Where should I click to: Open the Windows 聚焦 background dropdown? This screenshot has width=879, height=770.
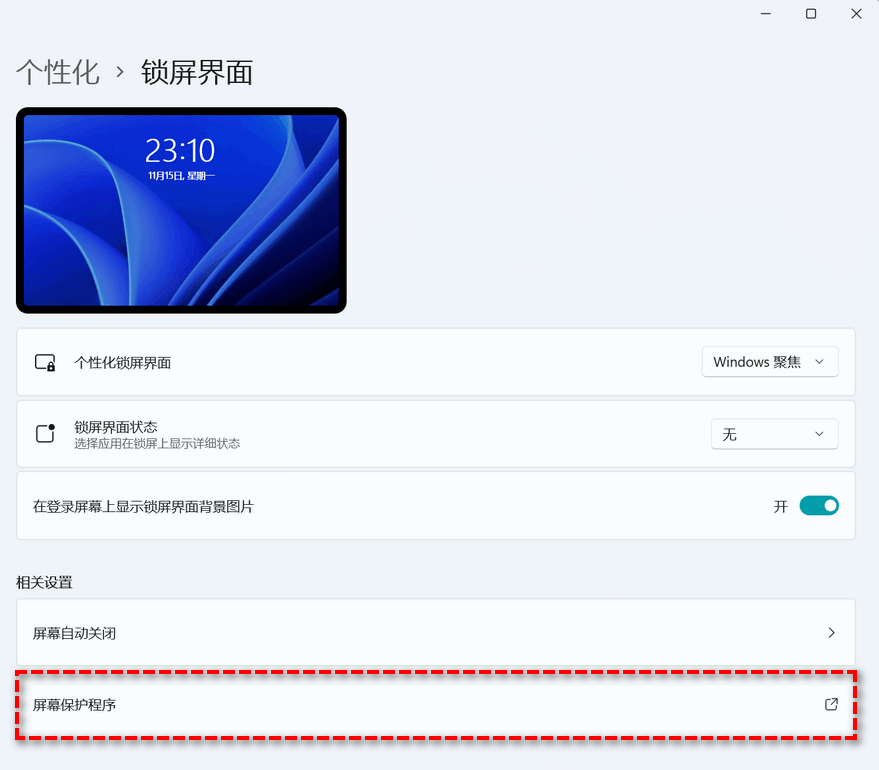pos(770,362)
